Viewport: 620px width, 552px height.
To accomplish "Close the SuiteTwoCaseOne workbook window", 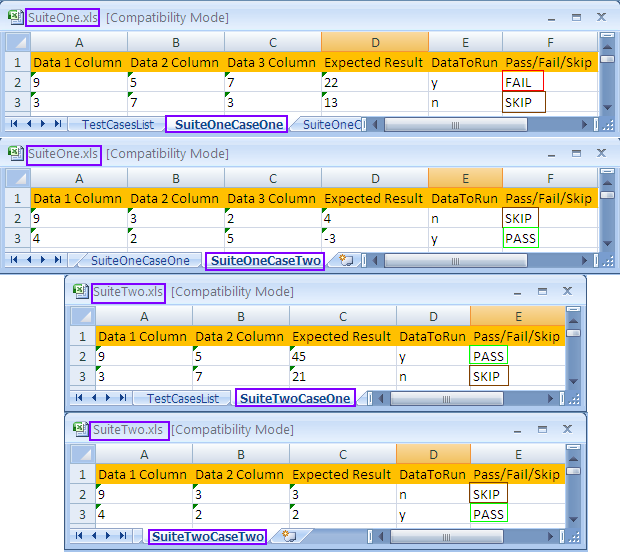I will (567, 291).
